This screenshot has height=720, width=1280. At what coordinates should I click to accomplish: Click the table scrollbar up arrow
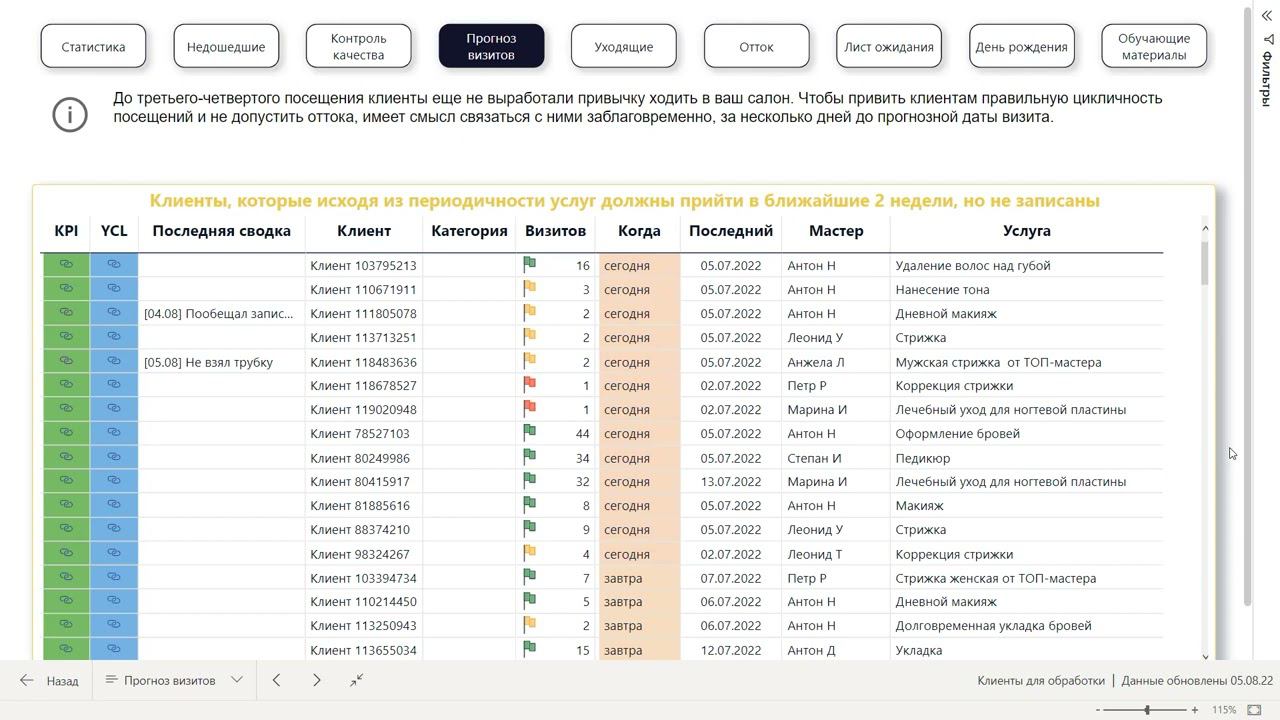coord(1205,229)
